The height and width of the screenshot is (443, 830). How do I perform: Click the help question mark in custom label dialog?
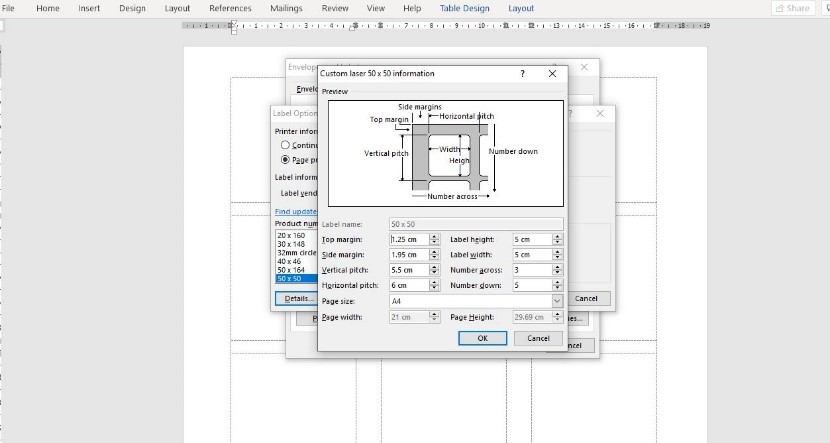tap(522, 74)
